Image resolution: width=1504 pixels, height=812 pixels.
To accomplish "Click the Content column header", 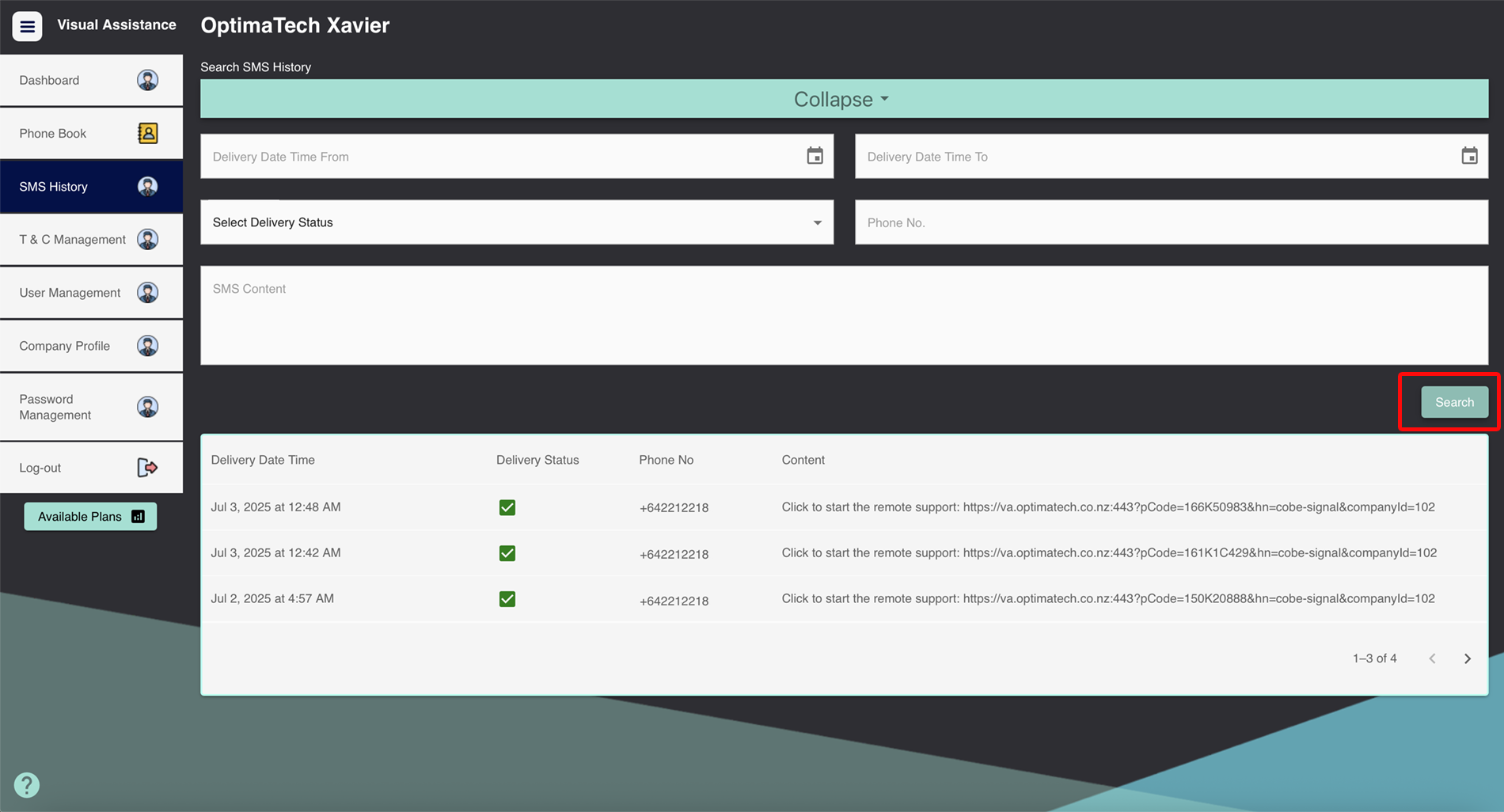I will [x=803, y=460].
